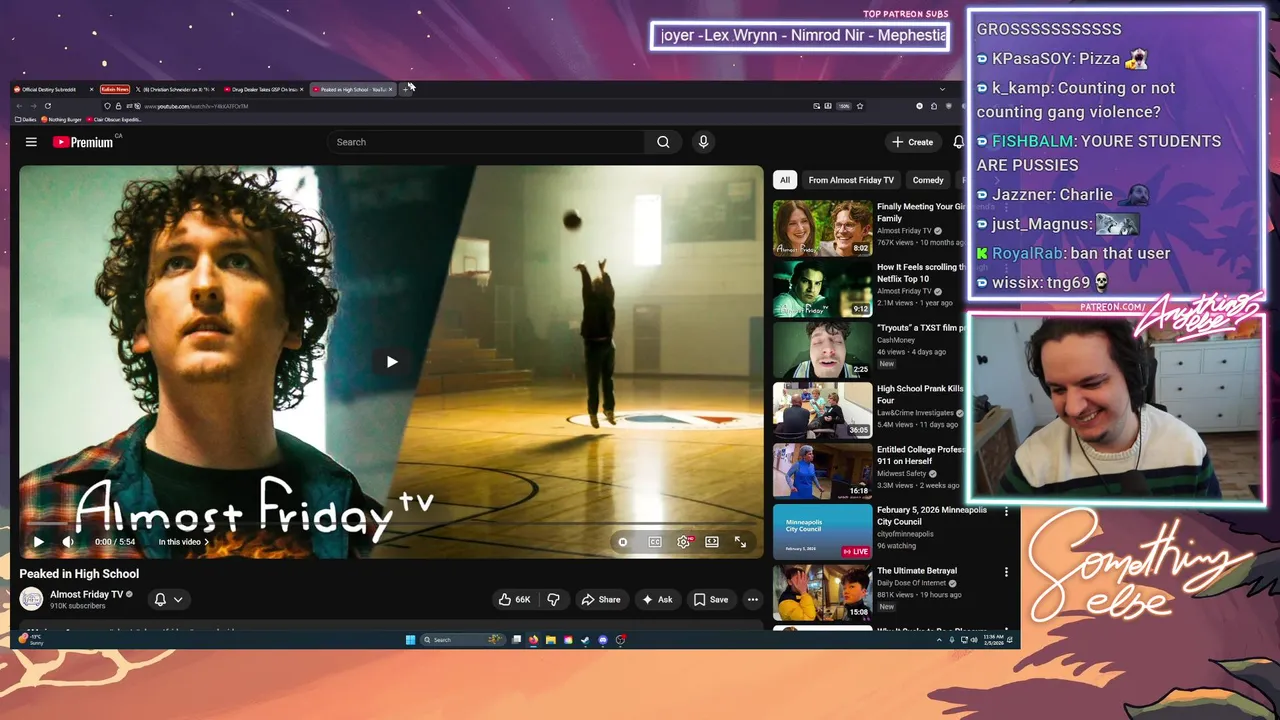Open 'Nothing Burger' bookmark
This screenshot has width=1280, height=720.
62,119
